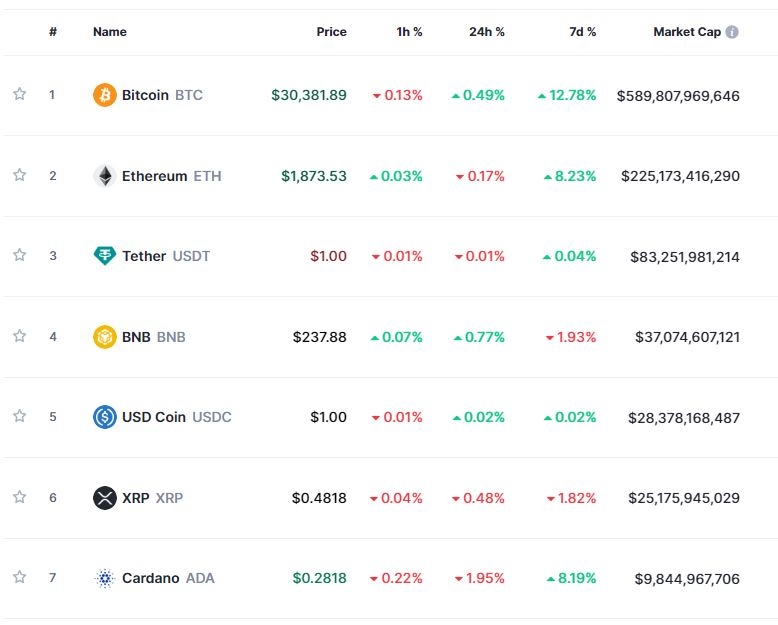Viewport: 778px width, 625px height.
Task: Open the Bitcoin coin page link
Action: pyautogui.click(x=145, y=95)
